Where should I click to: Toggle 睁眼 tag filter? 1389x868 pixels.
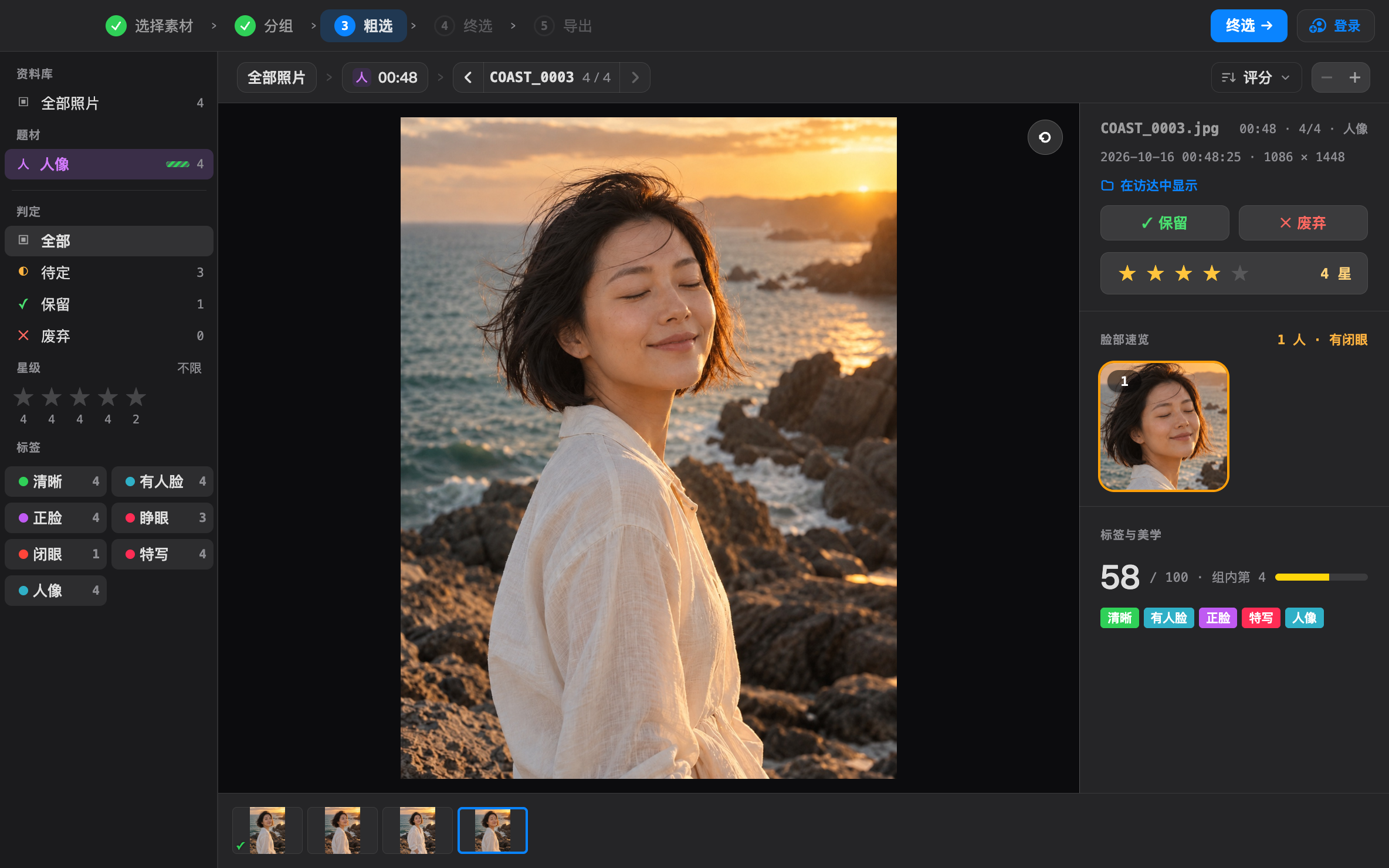click(162, 518)
